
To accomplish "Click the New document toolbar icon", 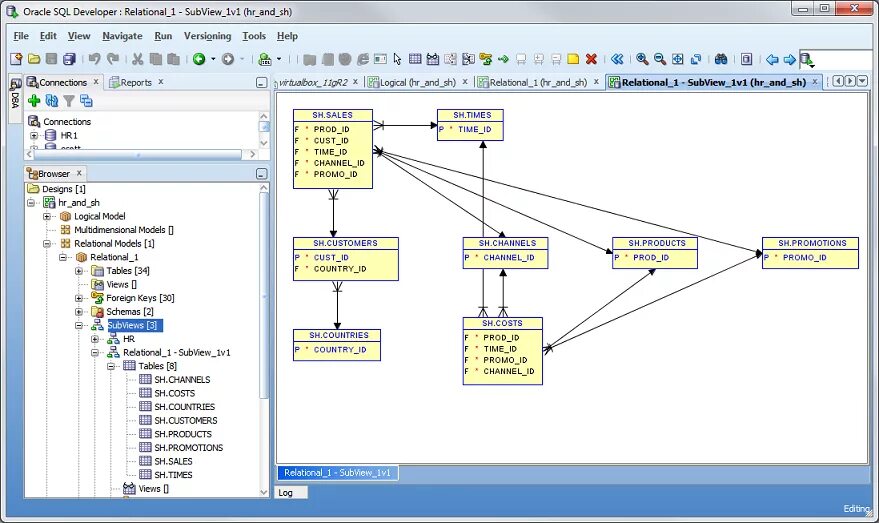I will coord(16,59).
